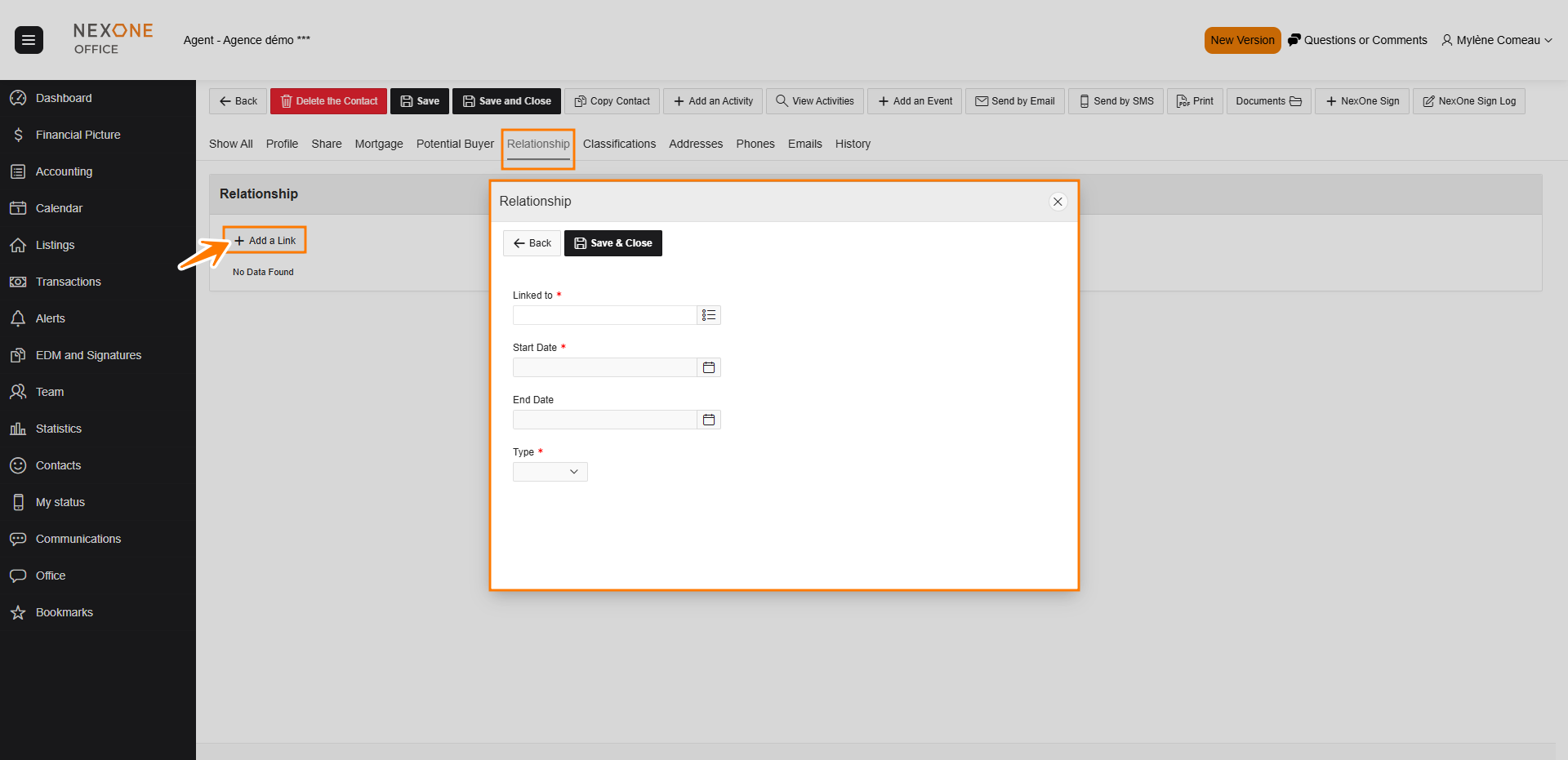Open the hamburger menu icon
Viewport: 1568px width, 760px height.
[x=29, y=40]
